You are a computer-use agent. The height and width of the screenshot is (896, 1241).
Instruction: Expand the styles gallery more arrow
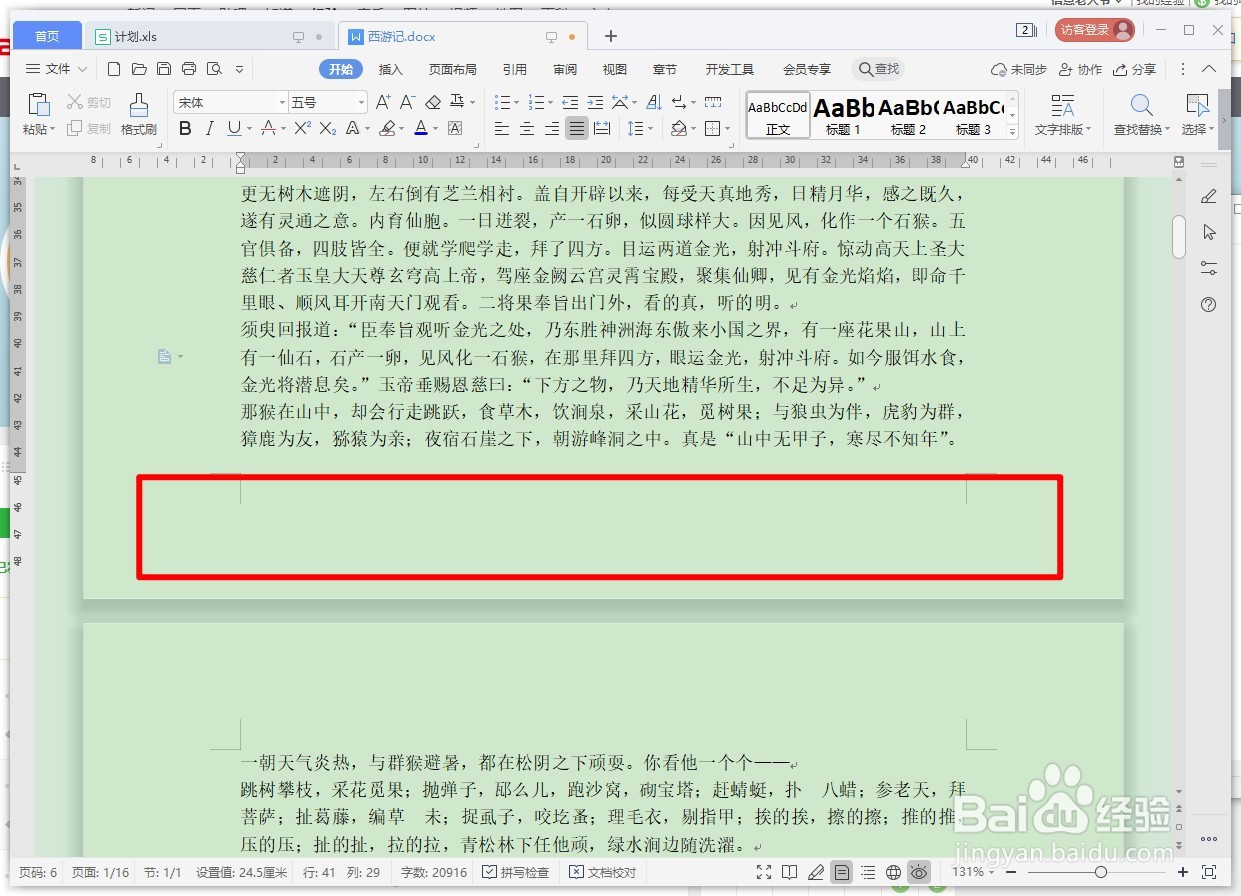pyautogui.click(x=1012, y=132)
